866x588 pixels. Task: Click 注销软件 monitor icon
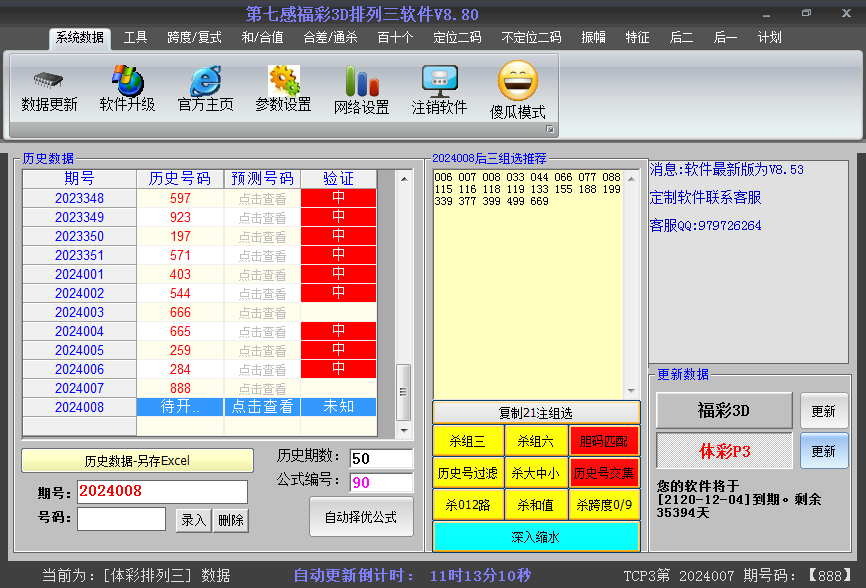point(440,81)
